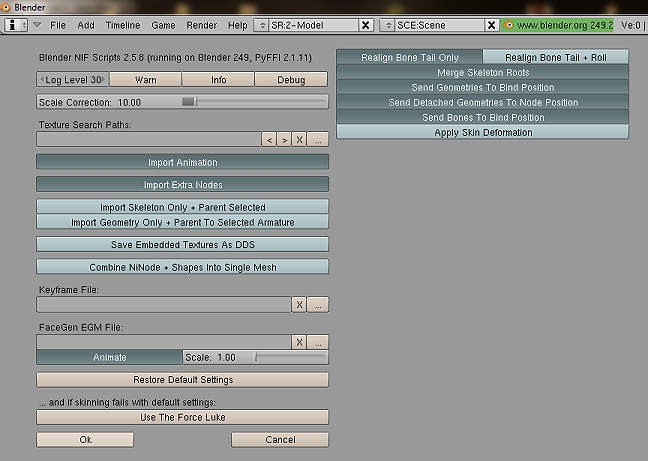Toggle Send Geometries To Bind Position
Screen dimensions: 648x461
tap(483, 87)
